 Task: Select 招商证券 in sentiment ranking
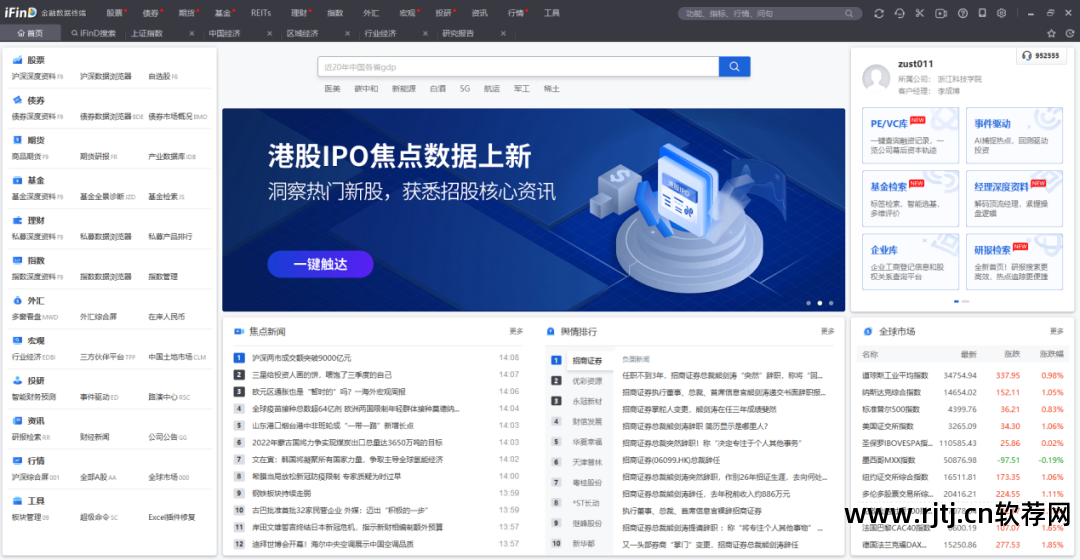[x=587, y=360]
